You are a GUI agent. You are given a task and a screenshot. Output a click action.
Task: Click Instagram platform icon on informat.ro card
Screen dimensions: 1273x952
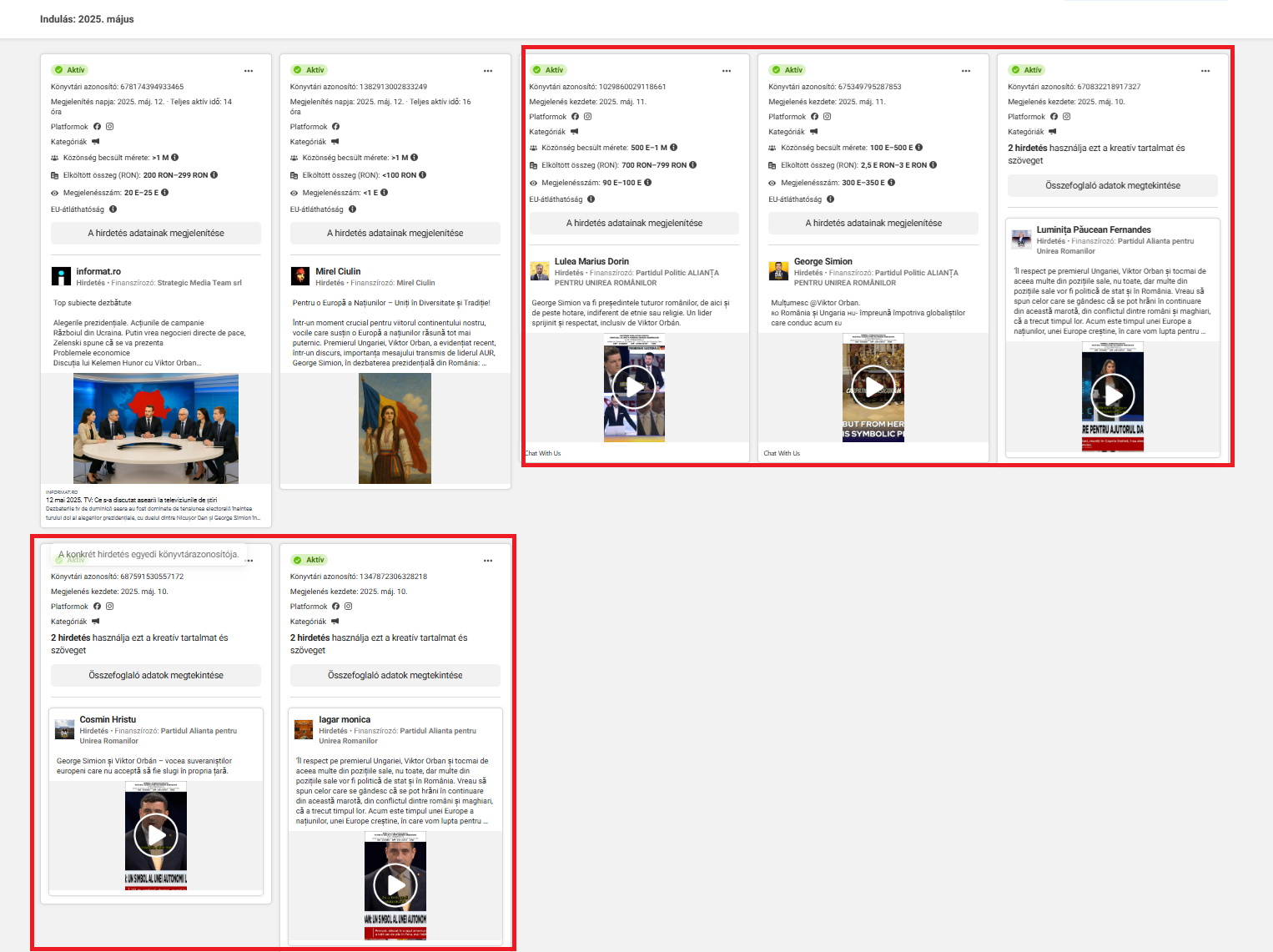point(109,127)
